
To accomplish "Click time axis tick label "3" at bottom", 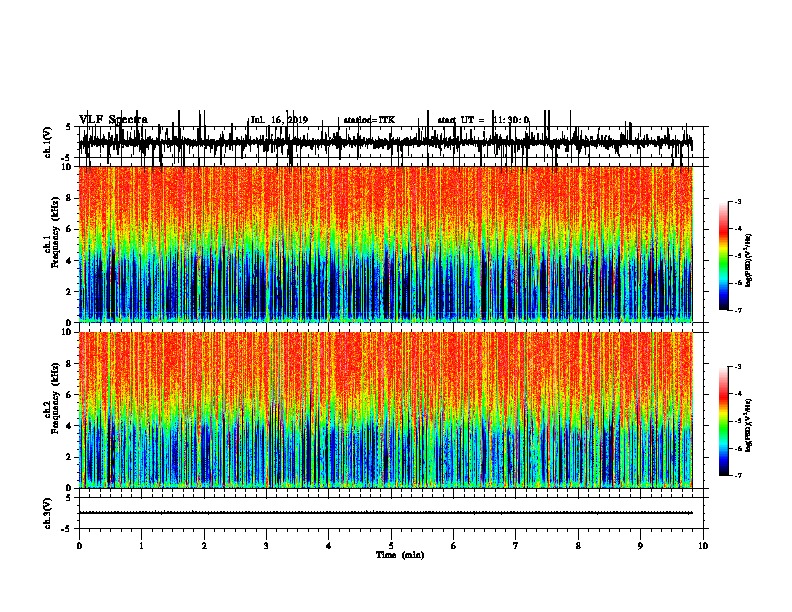I will point(266,545).
